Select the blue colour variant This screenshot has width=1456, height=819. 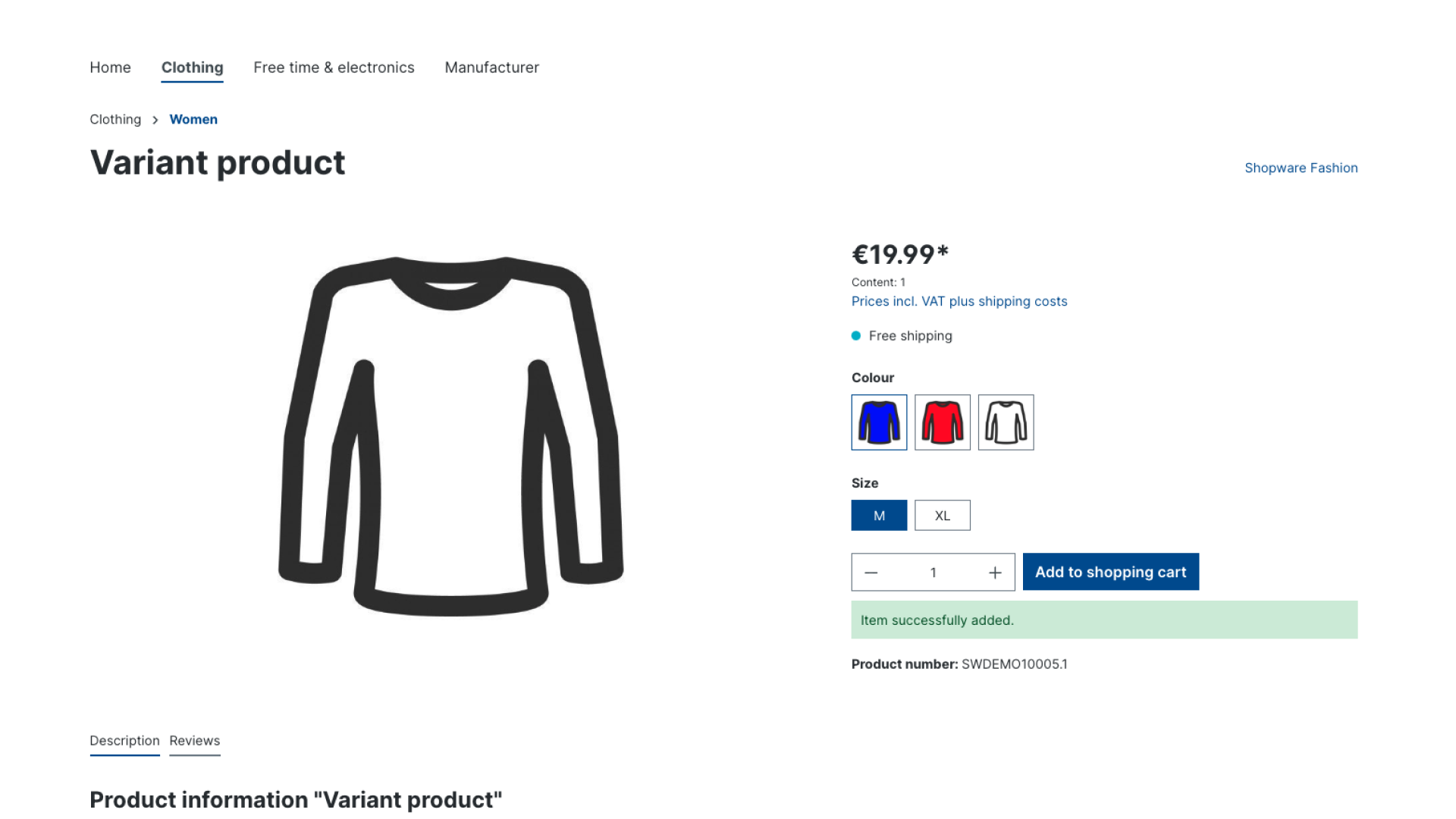tap(879, 422)
